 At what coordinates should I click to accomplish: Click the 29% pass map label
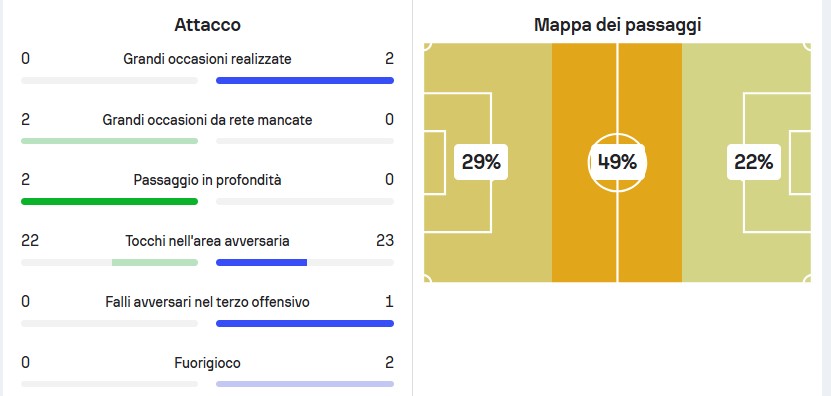click(x=481, y=162)
